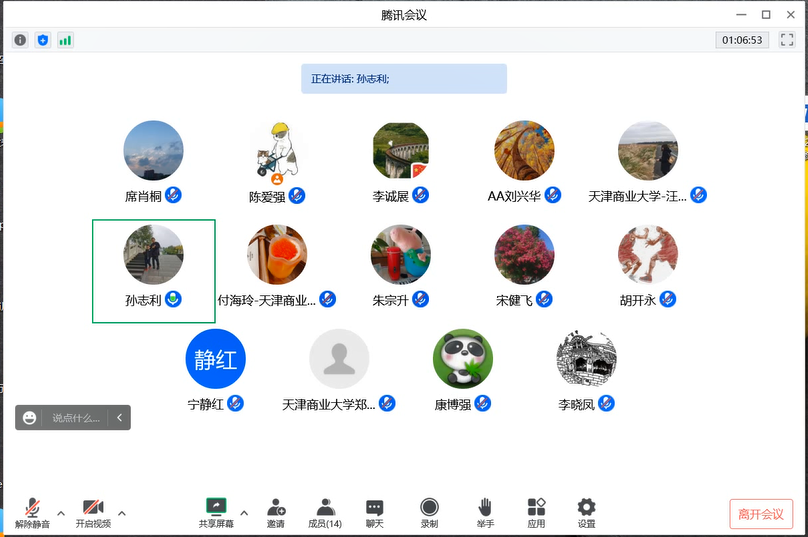
Task: Open the Chat (聊天) panel
Action: [x=375, y=512]
